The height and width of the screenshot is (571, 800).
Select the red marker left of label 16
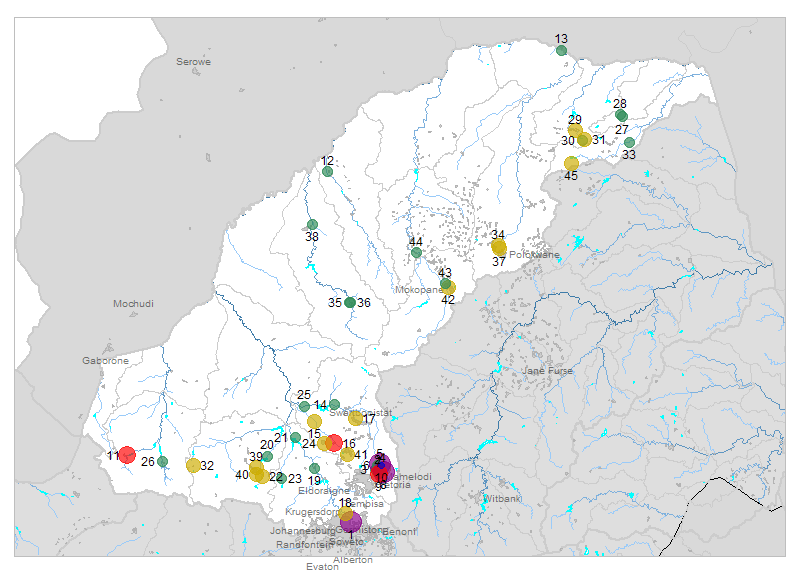coord(334,443)
